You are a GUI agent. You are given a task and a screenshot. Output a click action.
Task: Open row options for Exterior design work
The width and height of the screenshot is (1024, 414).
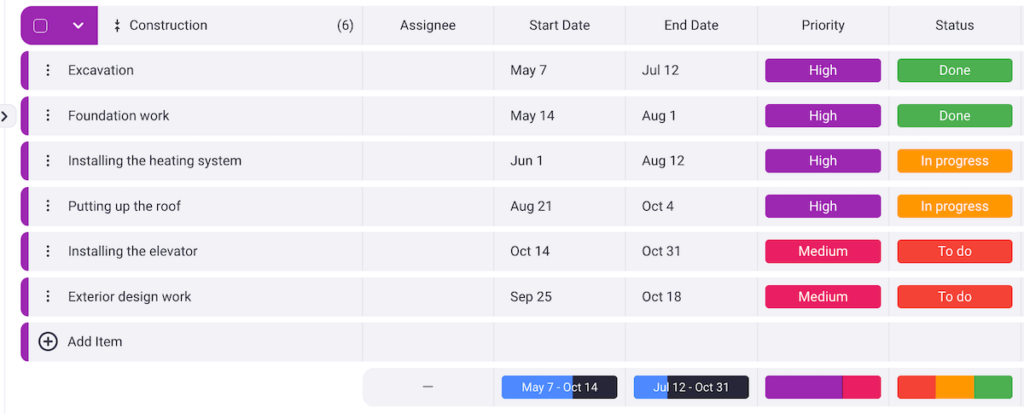coord(47,297)
